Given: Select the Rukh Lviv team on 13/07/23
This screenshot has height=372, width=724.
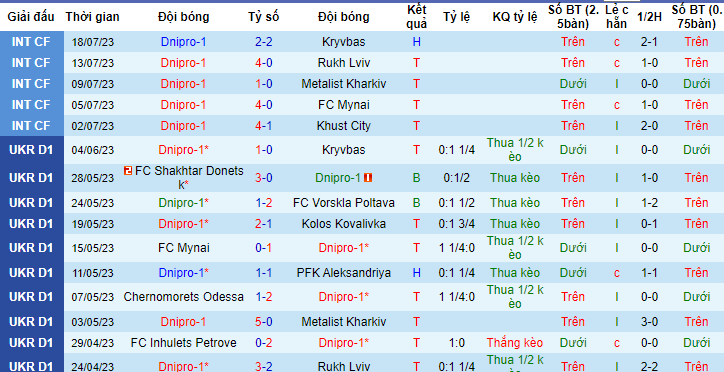Looking at the screenshot, I should pyautogui.click(x=344, y=63).
